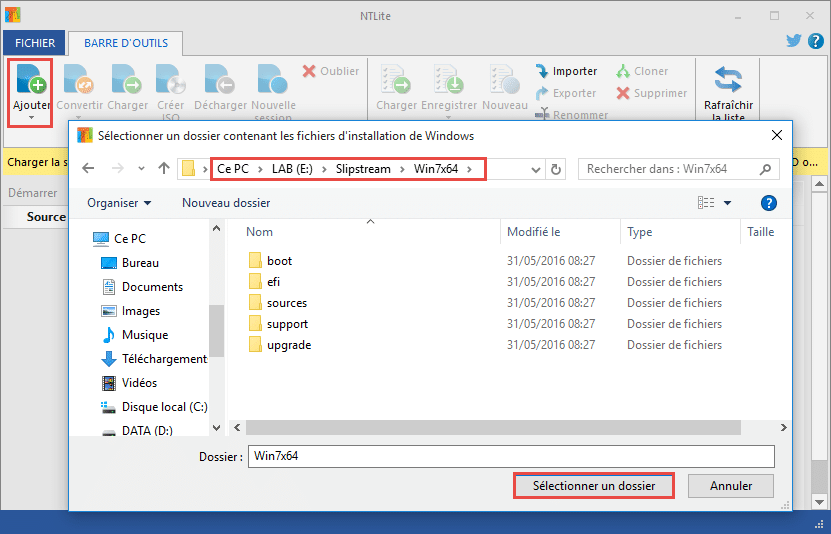
Task: Click Exporter in the ribbon
Action: point(565,93)
